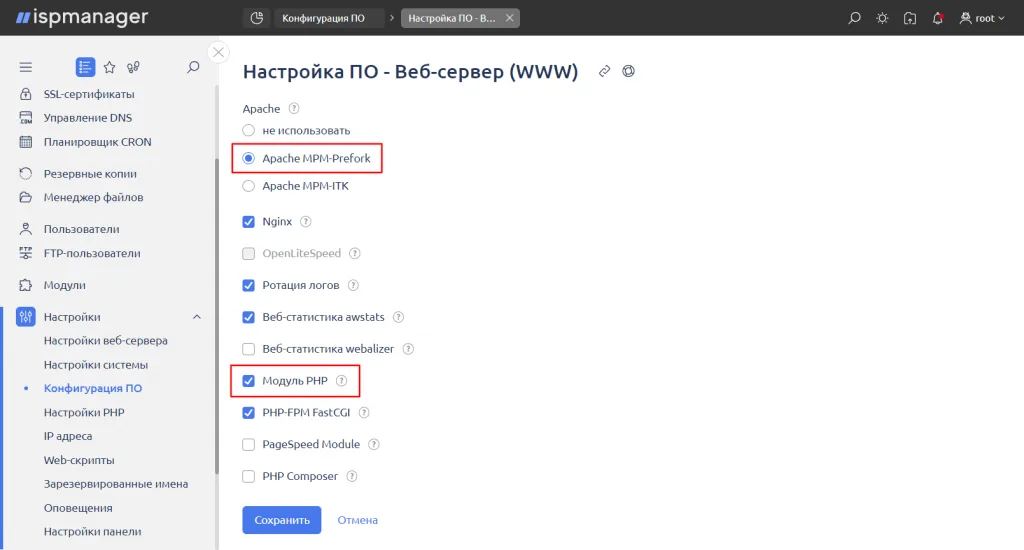The image size is (1024, 550).
Task: Show PHP-FPM FastCGI help icon
Action: (x=364, y=413)
